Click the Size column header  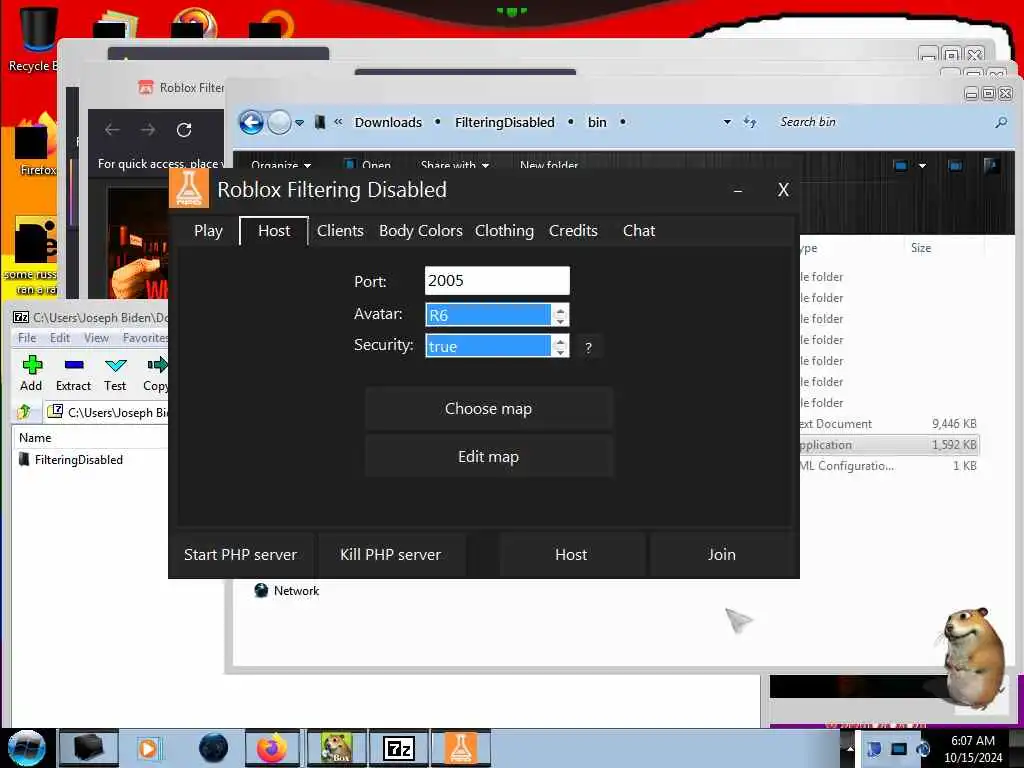921,248
